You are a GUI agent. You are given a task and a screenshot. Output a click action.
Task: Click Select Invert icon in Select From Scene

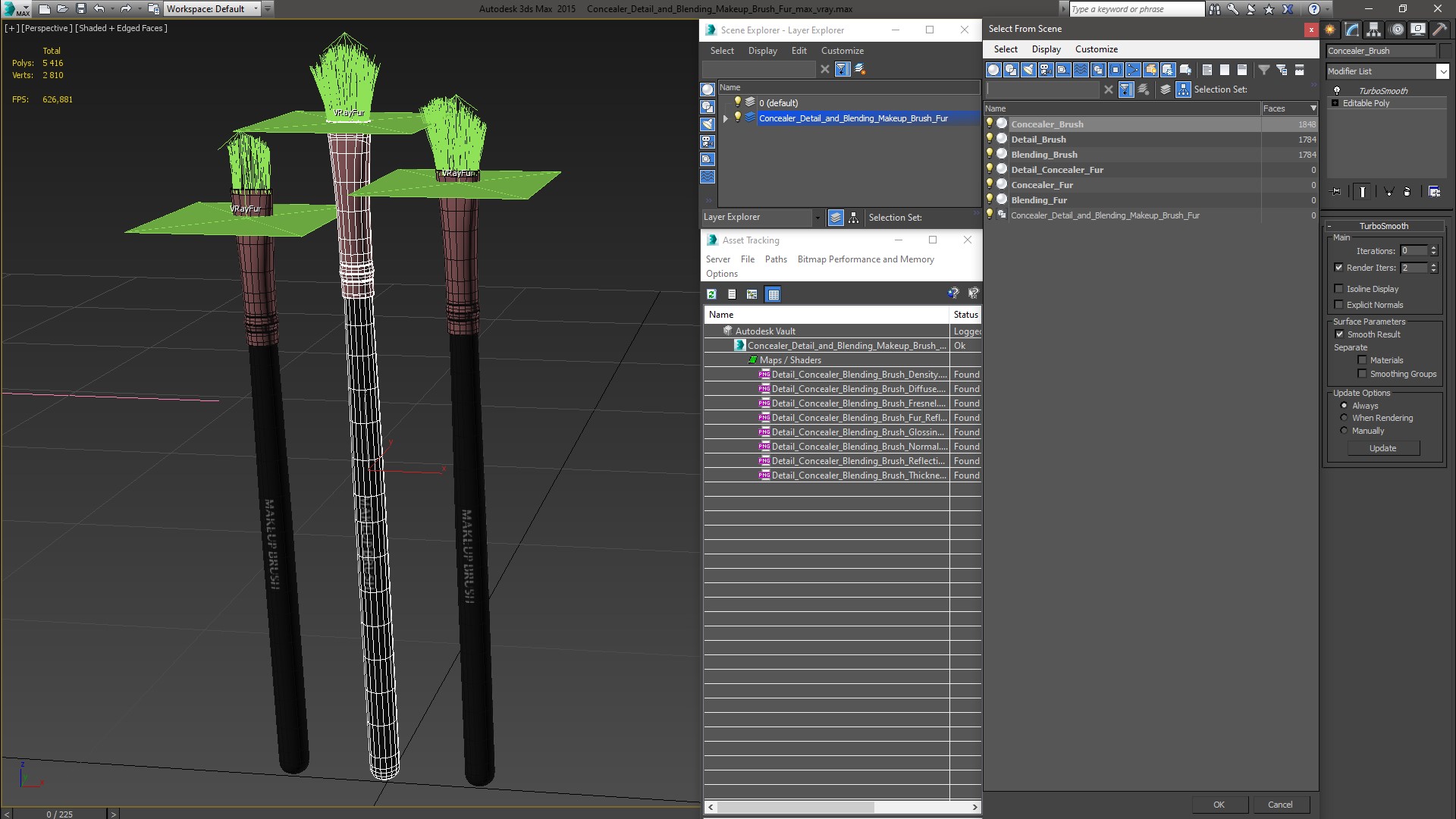point(1242,70)
